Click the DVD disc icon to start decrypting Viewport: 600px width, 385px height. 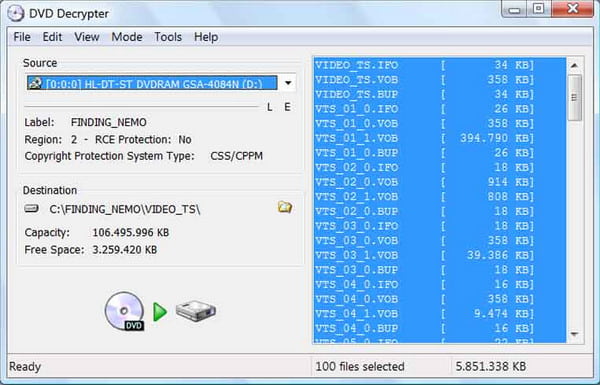125,311
